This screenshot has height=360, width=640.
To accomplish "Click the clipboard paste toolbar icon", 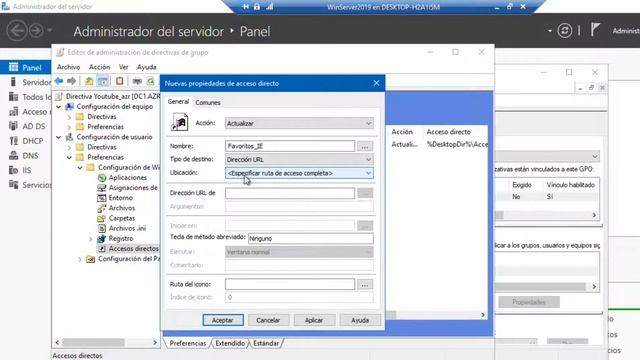I will click(x=120, y=81).
